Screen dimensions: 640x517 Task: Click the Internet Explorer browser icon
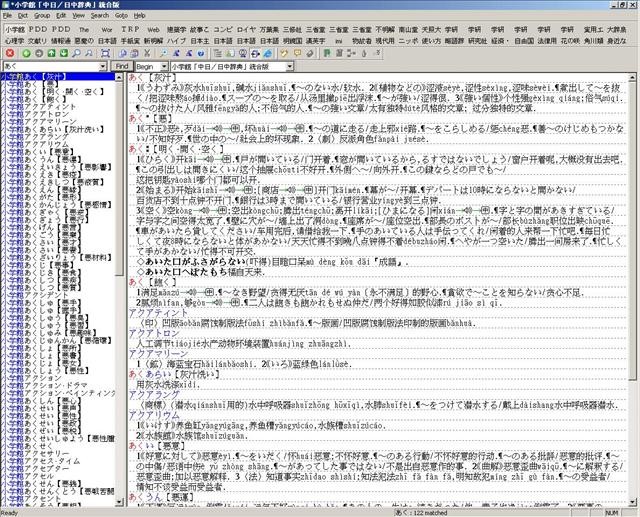click(x=268, y=53)
